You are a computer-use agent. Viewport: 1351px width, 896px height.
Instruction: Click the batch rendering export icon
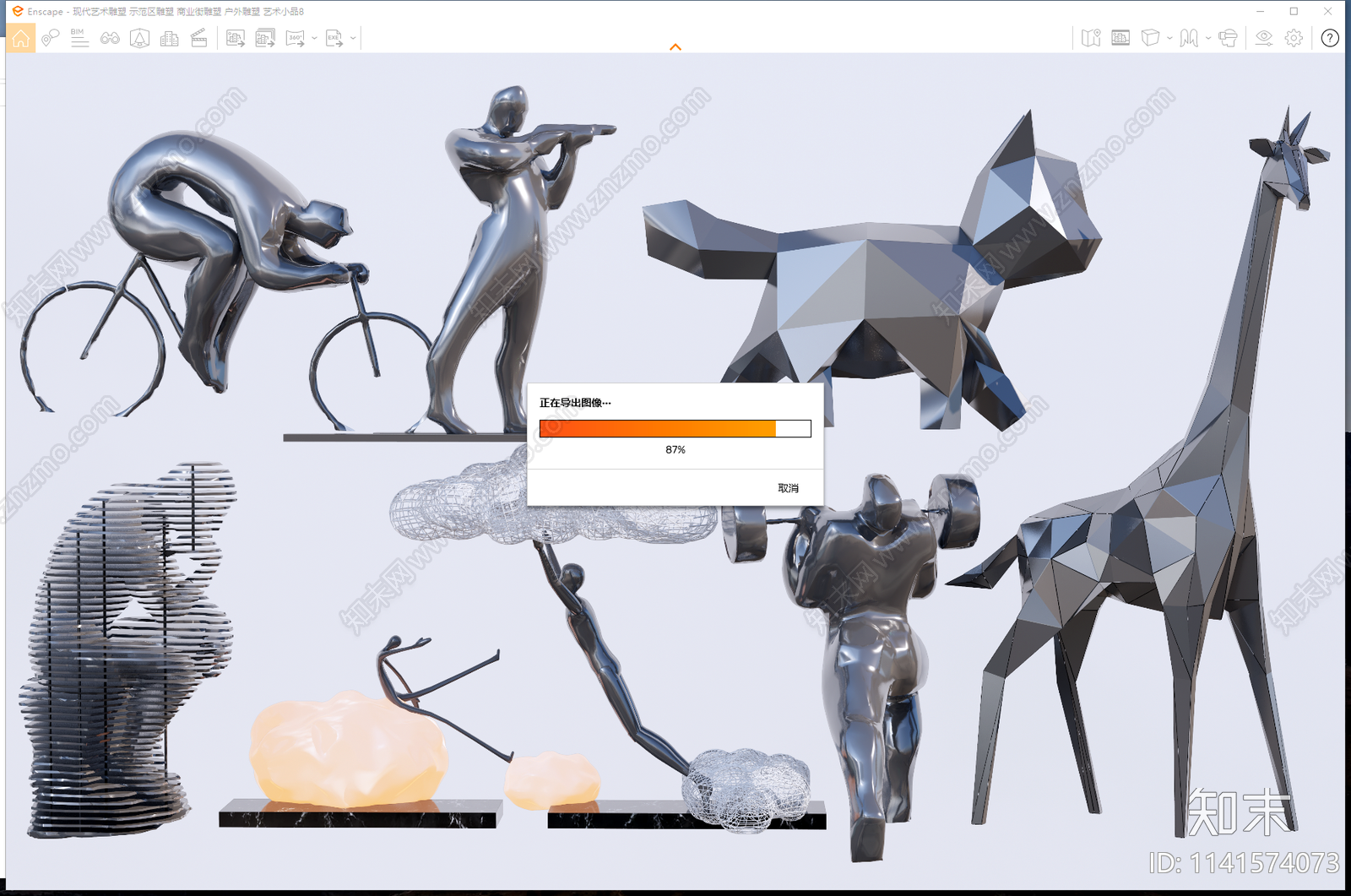point(265,38)
